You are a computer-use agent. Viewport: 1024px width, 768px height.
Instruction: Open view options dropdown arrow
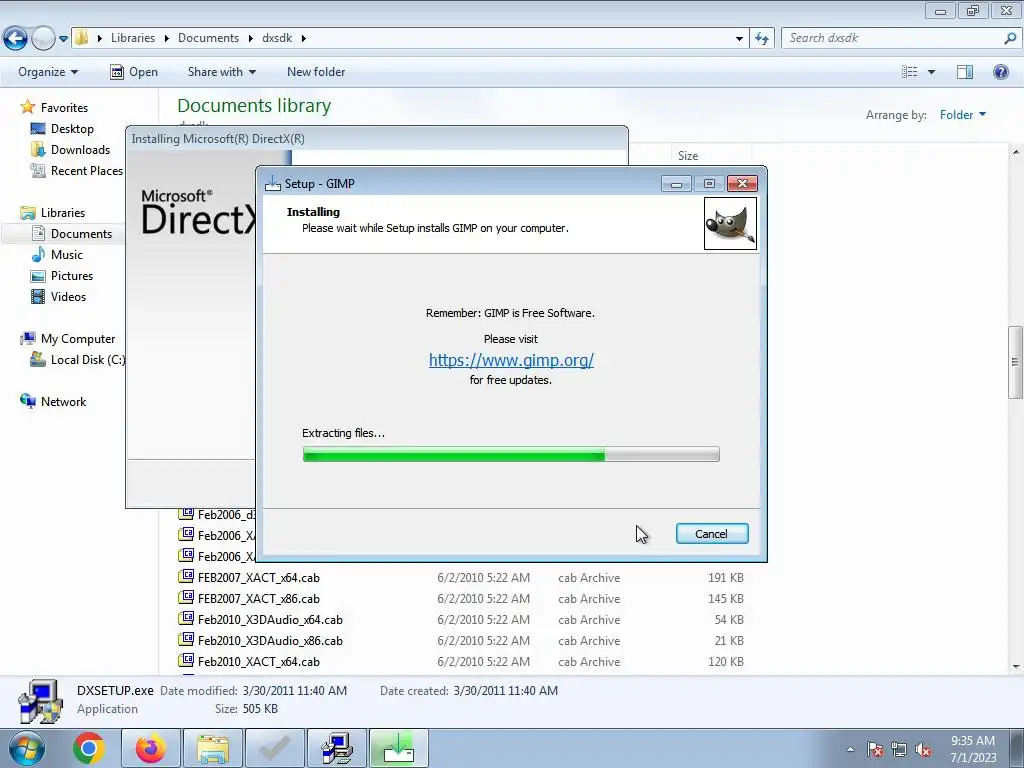pyautogui.click(x=931, y=72)
